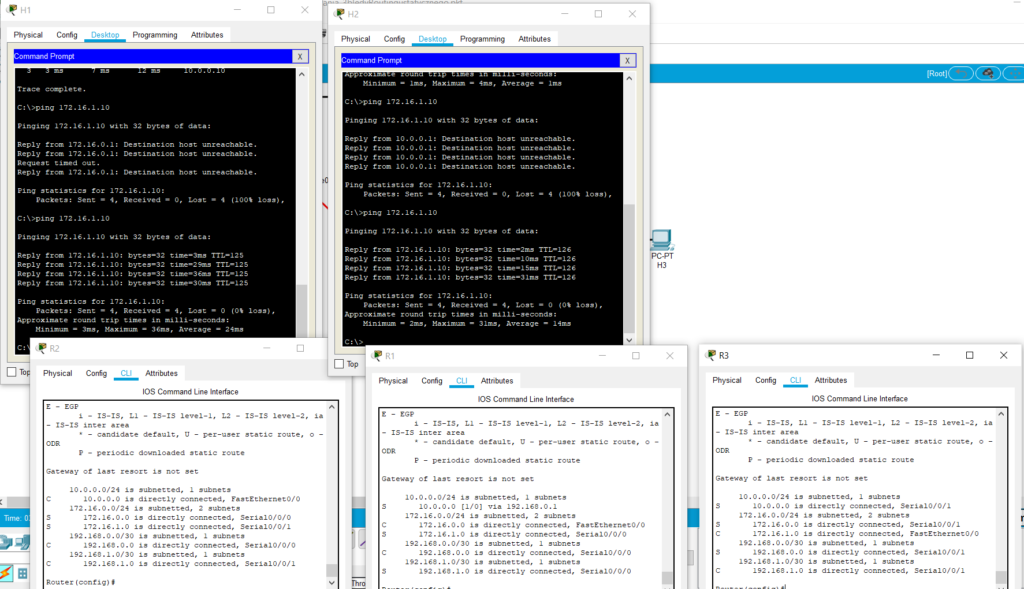The image size is (1024, 589).
Task: Maximize the R3 window
Action: tap(969, 355)
